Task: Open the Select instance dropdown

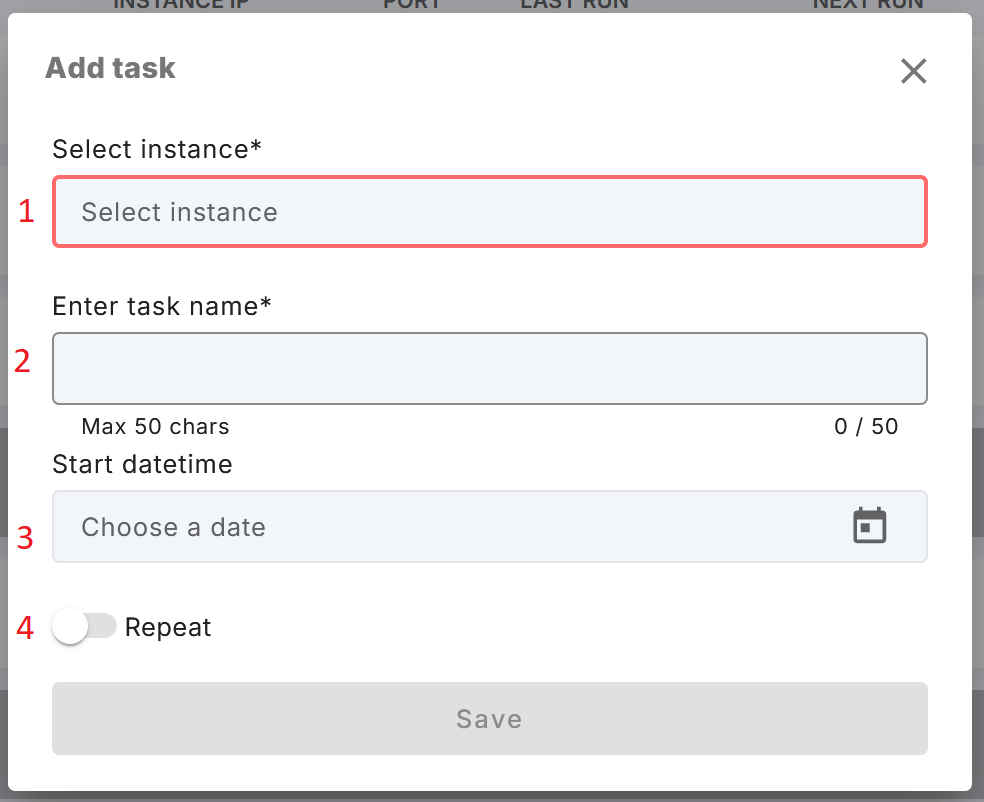Action: click(489, 211)
